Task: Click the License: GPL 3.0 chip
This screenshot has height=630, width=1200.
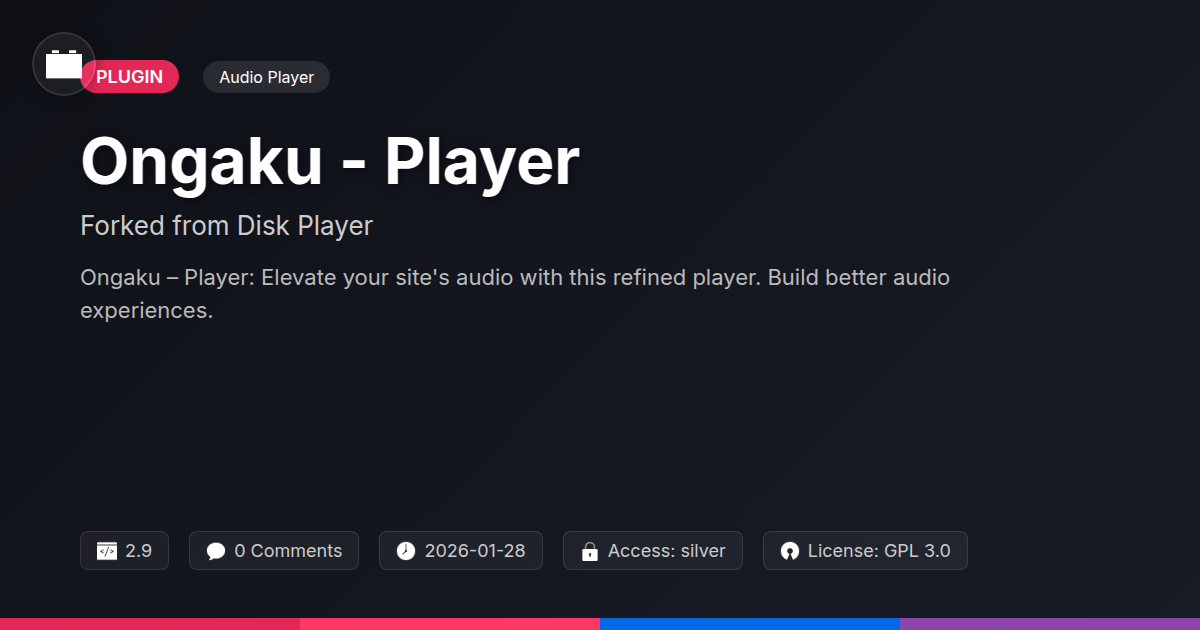Action: click(x=865, y=551)
